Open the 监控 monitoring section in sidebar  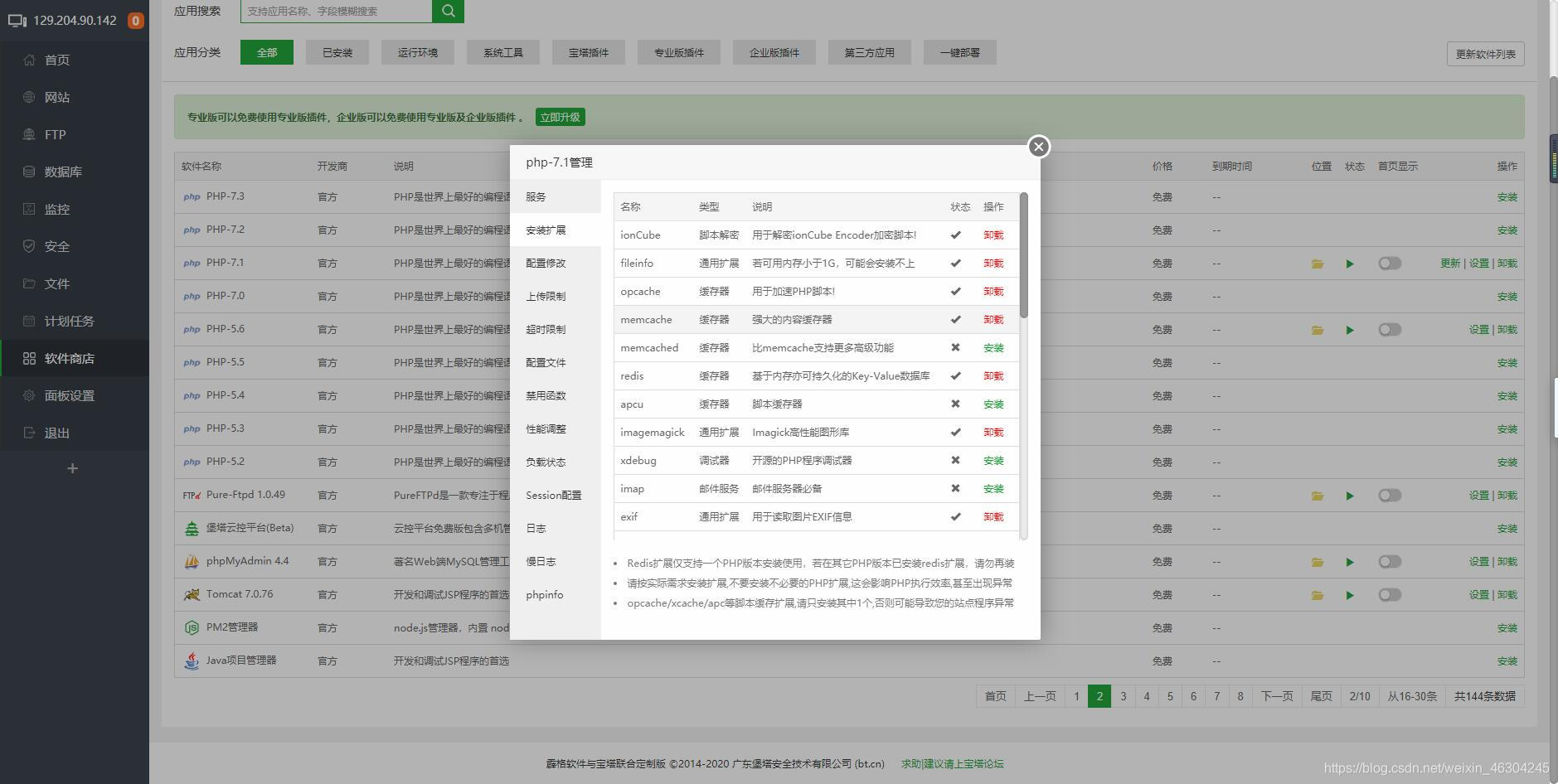(x=56, y=209)
